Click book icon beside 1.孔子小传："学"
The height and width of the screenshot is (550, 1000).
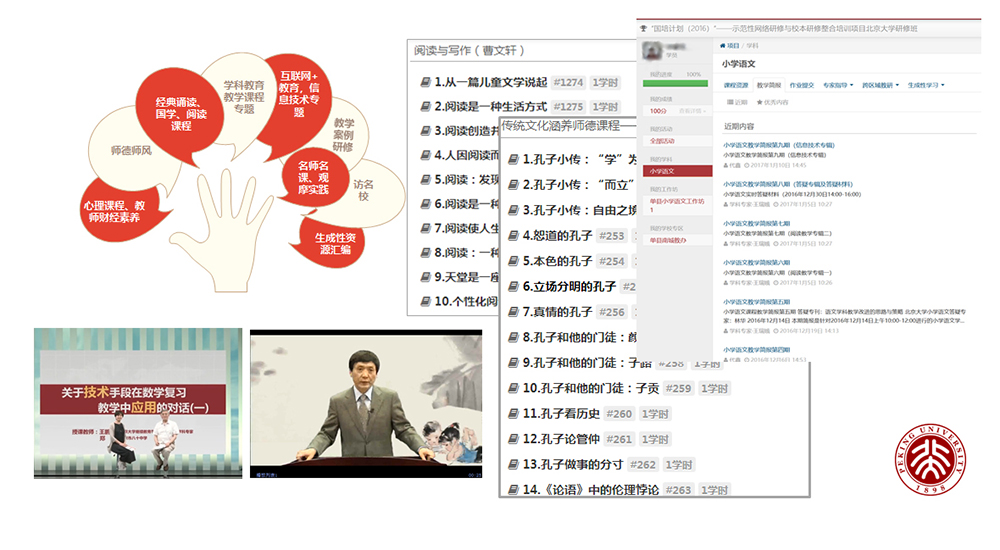[x=513, y=160]
